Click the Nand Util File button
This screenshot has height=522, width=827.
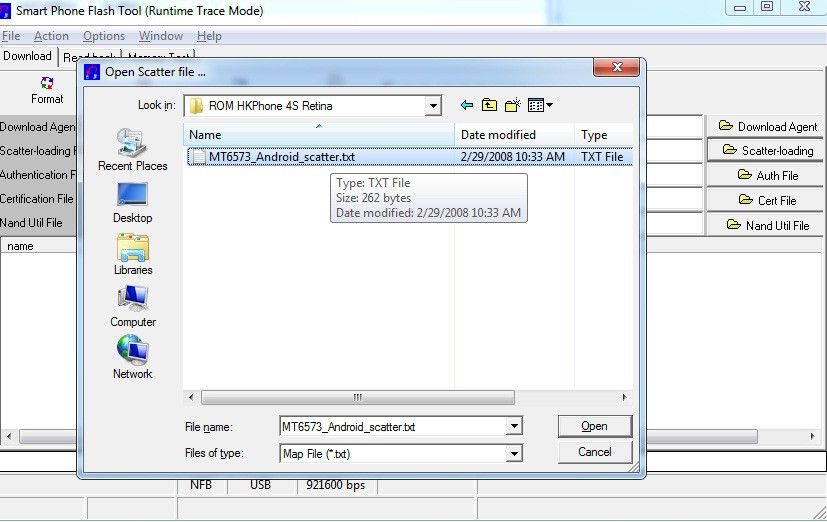point(767,225)
